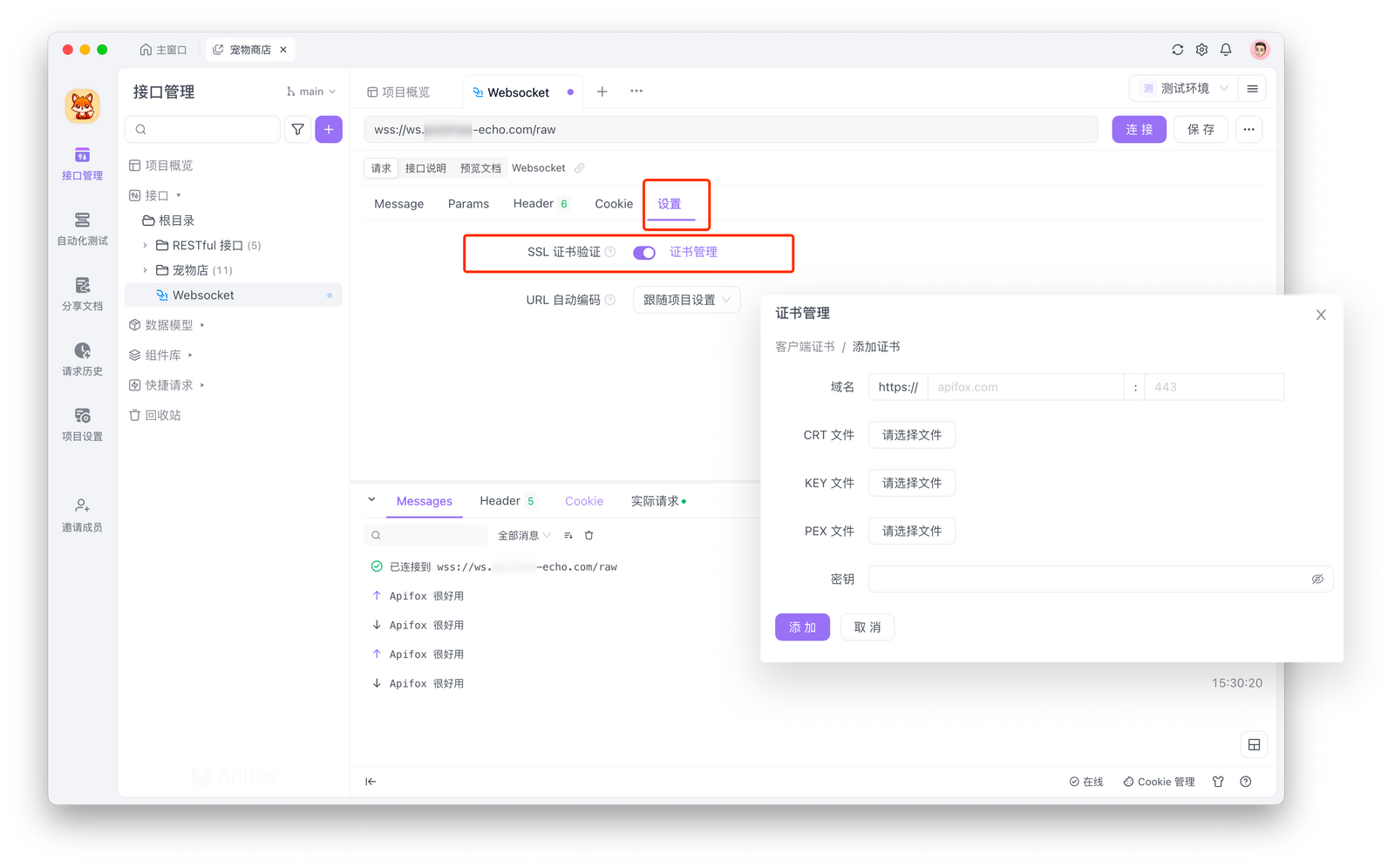Viewport: 1395px width, 868px height.
Task: Click the 域名 input field in the certificate dialog
Action: coord(1024,386)
